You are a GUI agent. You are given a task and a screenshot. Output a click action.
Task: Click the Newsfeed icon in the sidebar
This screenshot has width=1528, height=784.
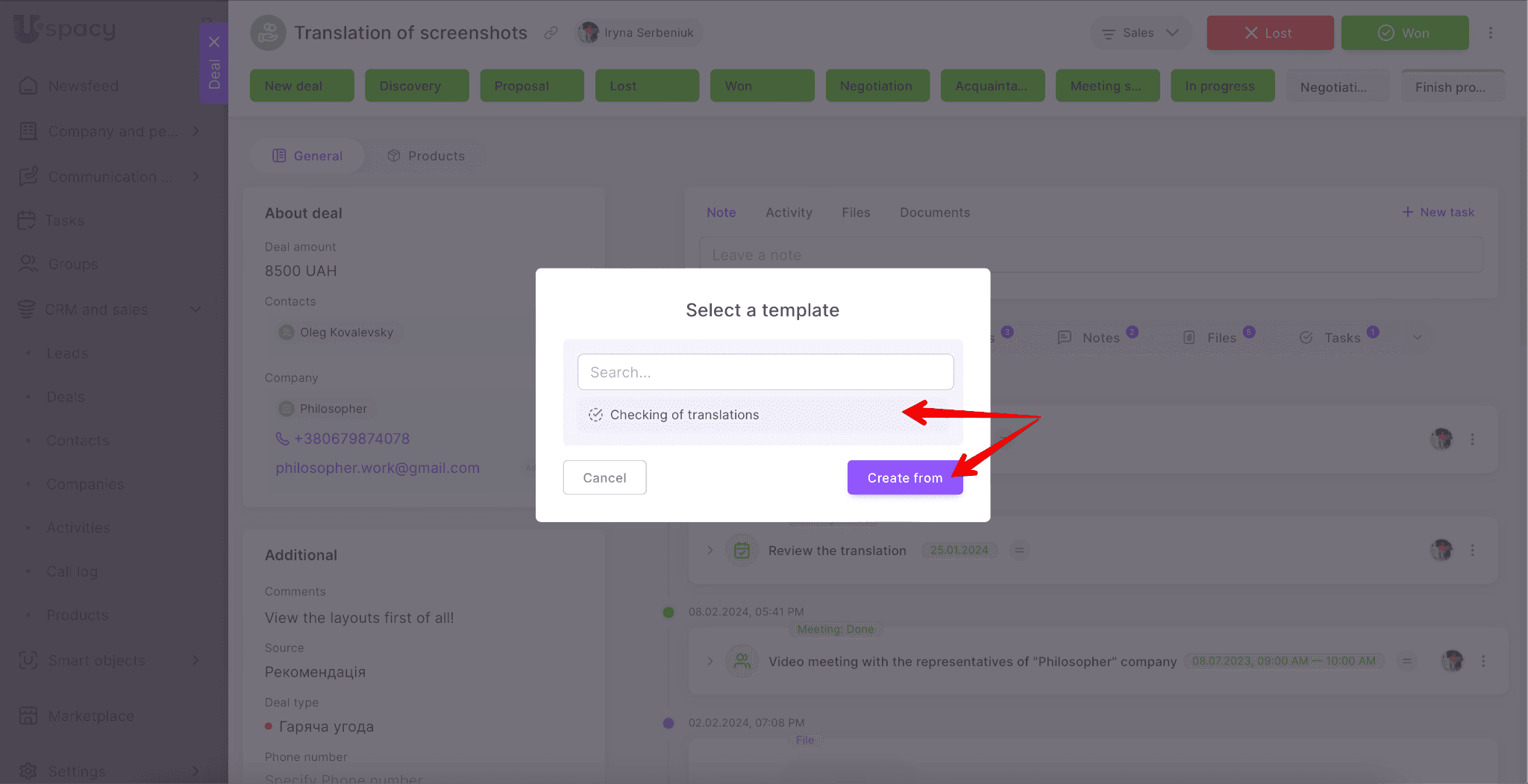28,86
